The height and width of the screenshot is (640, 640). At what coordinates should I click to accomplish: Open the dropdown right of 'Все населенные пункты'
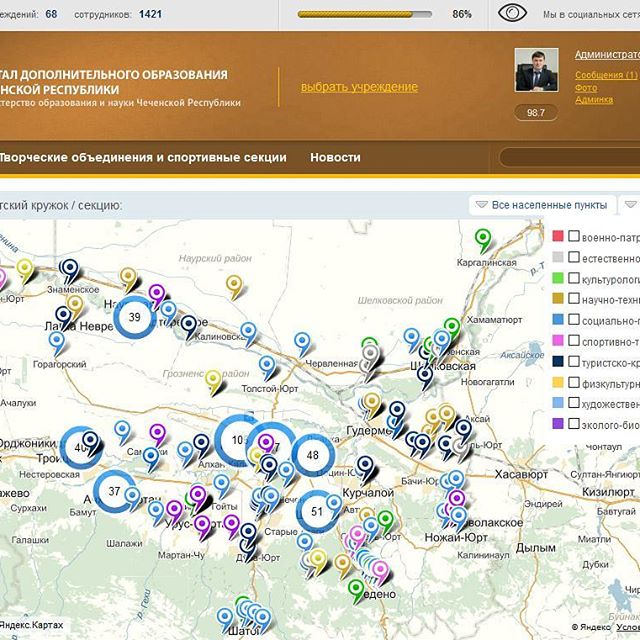coord(632,205)
